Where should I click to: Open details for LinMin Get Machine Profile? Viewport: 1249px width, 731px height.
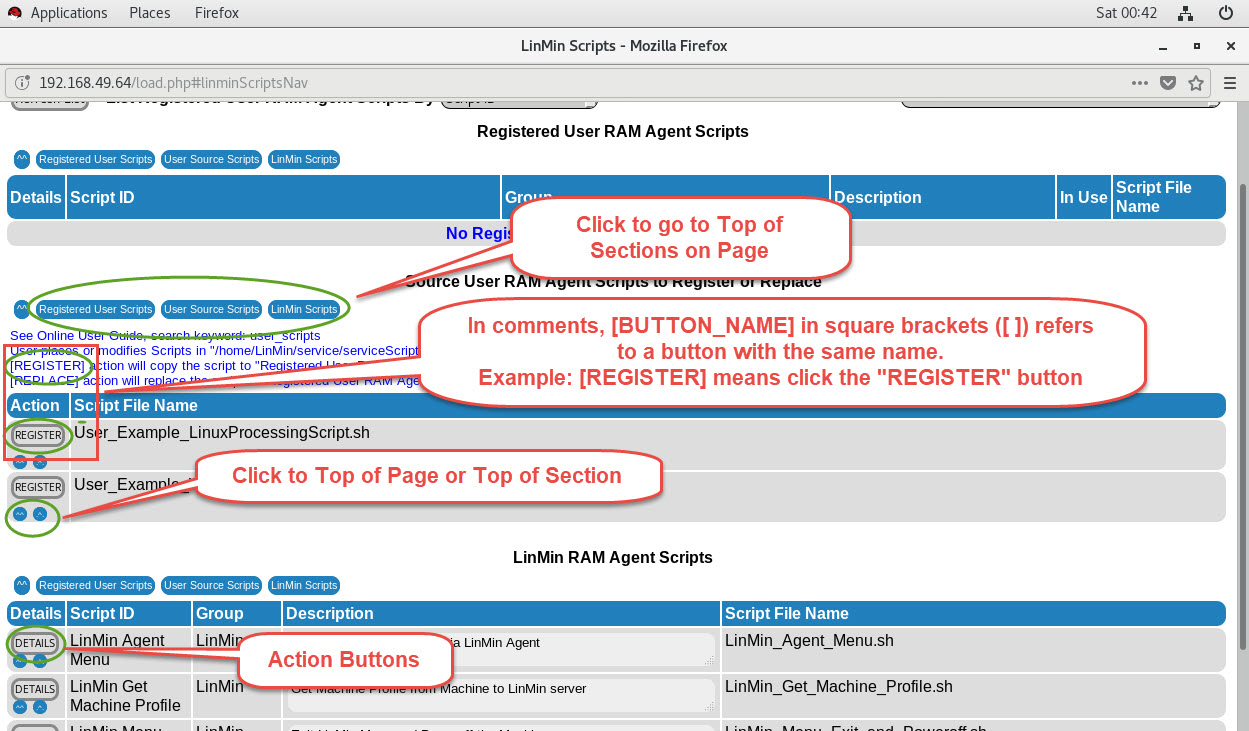click(35, 689)
